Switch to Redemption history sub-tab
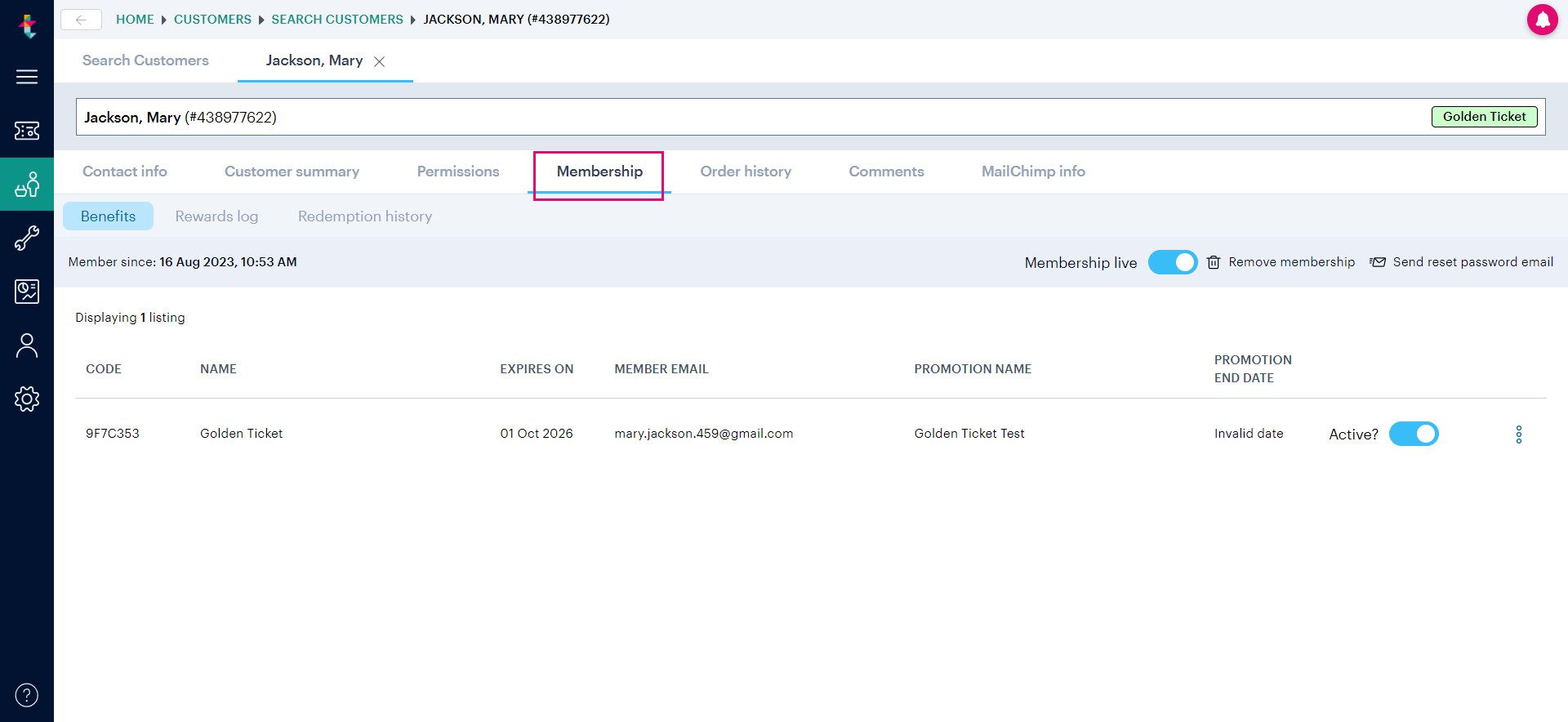The height and width of the screenshot is (722, 1568). point(365,216)
